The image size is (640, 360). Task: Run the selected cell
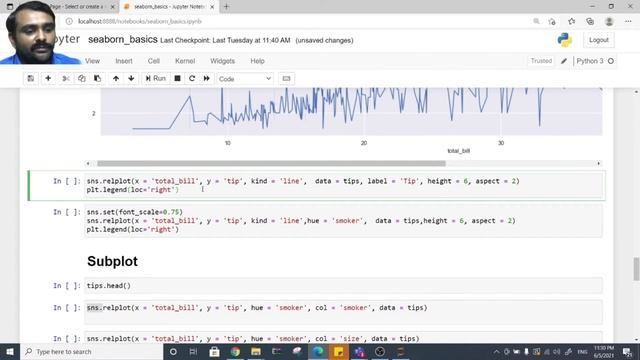[x=156, y=78]
